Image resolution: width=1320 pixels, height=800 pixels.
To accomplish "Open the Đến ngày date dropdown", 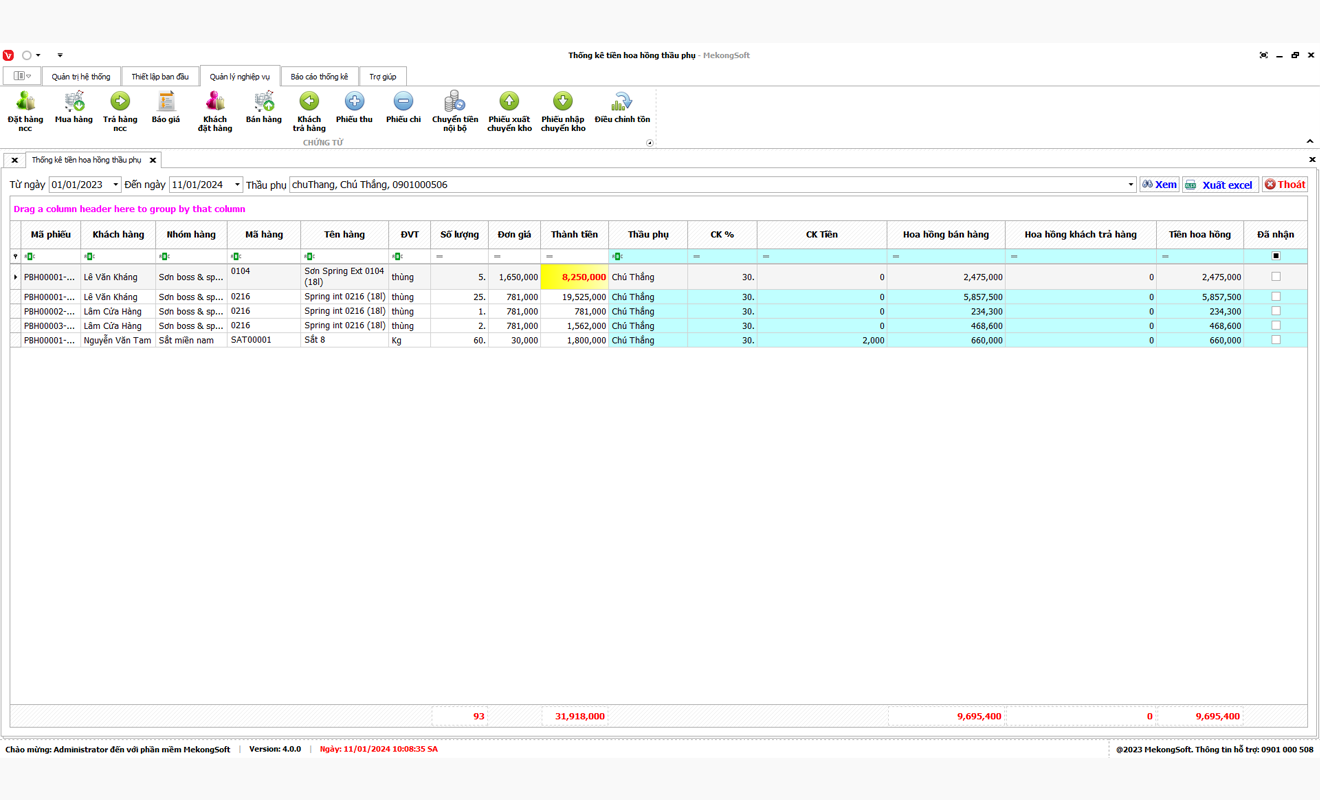I will (x=237, y=185).
